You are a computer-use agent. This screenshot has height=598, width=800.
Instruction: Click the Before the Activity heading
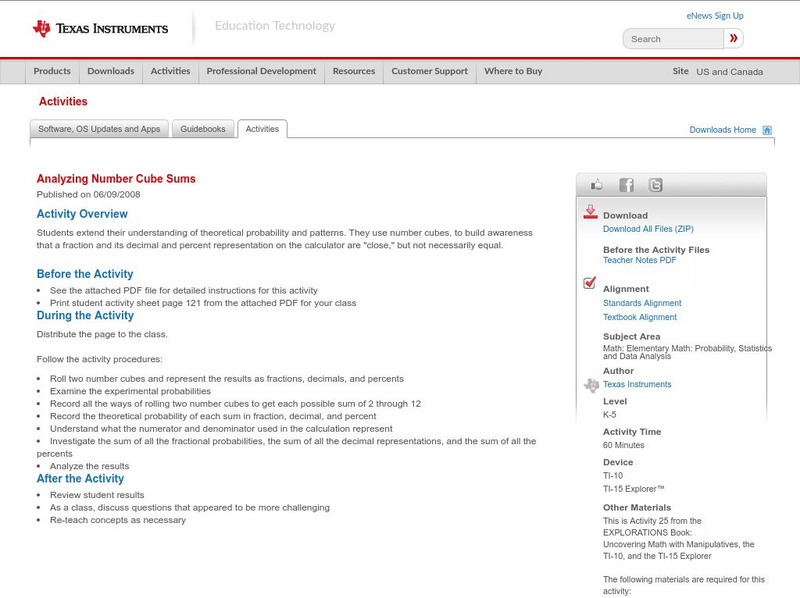tap(85, 274)
